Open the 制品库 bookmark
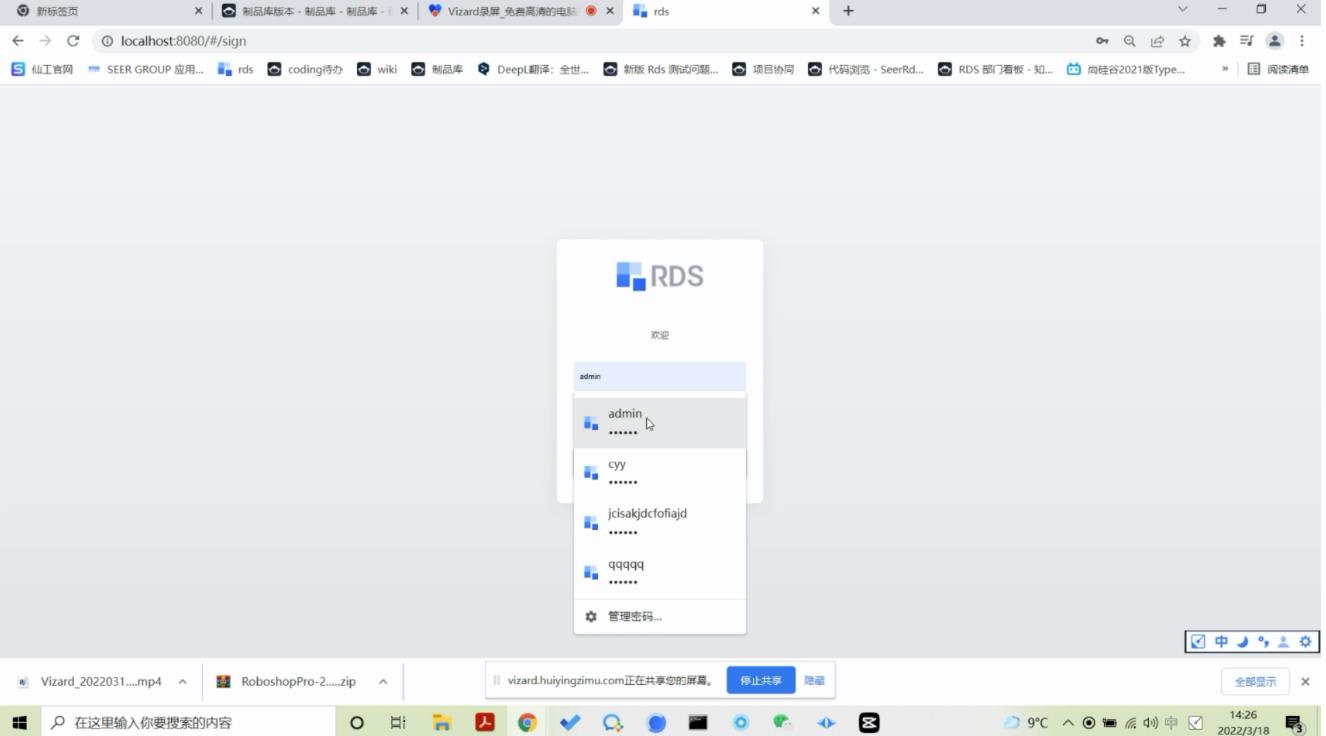 coord(437,69)
